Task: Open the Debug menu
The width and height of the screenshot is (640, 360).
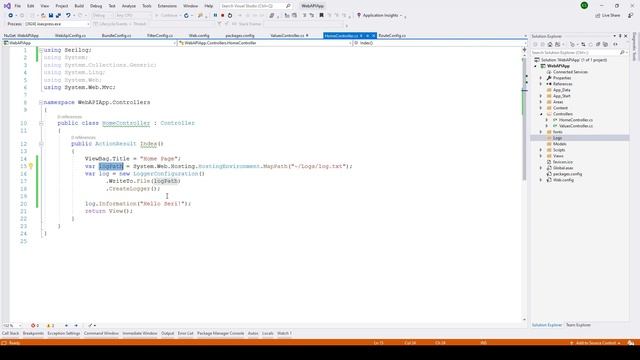Action: pyautogui.click(x=96, y=6)
